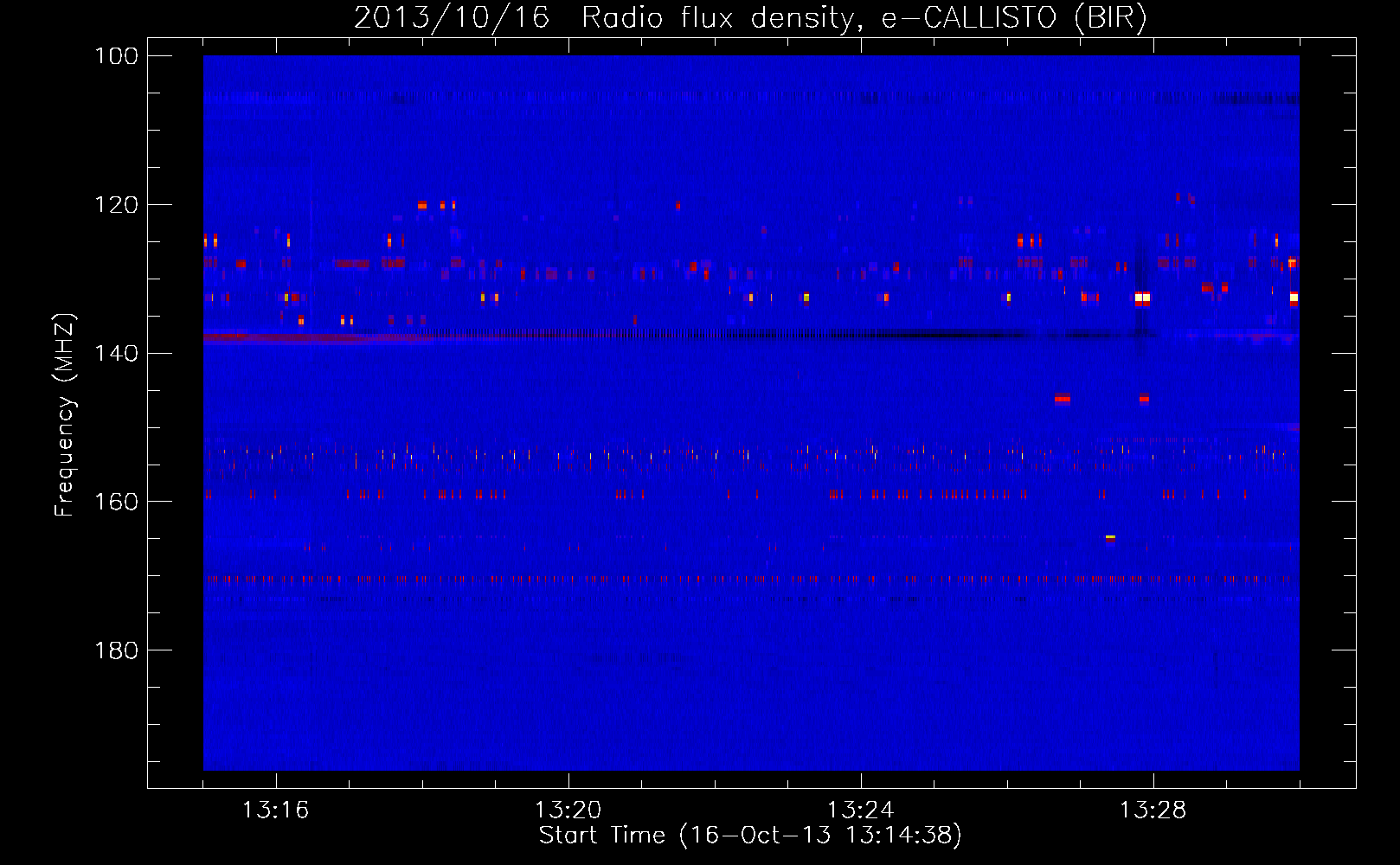The width and height of the screenshot is (1400, 865).
Task: Click the '13:28' time tick label
Action: [x=1153, y=811]
